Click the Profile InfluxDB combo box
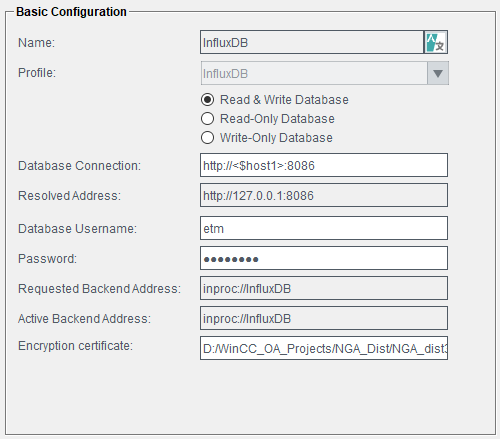 point(314,73)
